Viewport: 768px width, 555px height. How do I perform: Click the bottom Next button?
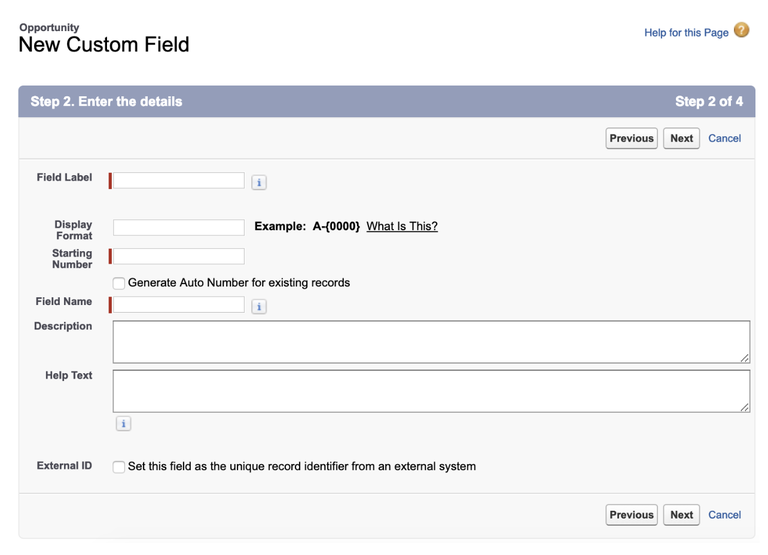[681, 515]
